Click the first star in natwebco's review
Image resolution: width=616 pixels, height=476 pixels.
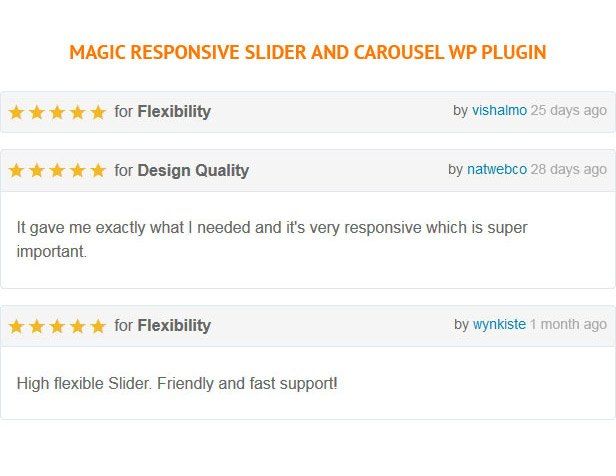point(16,171)
